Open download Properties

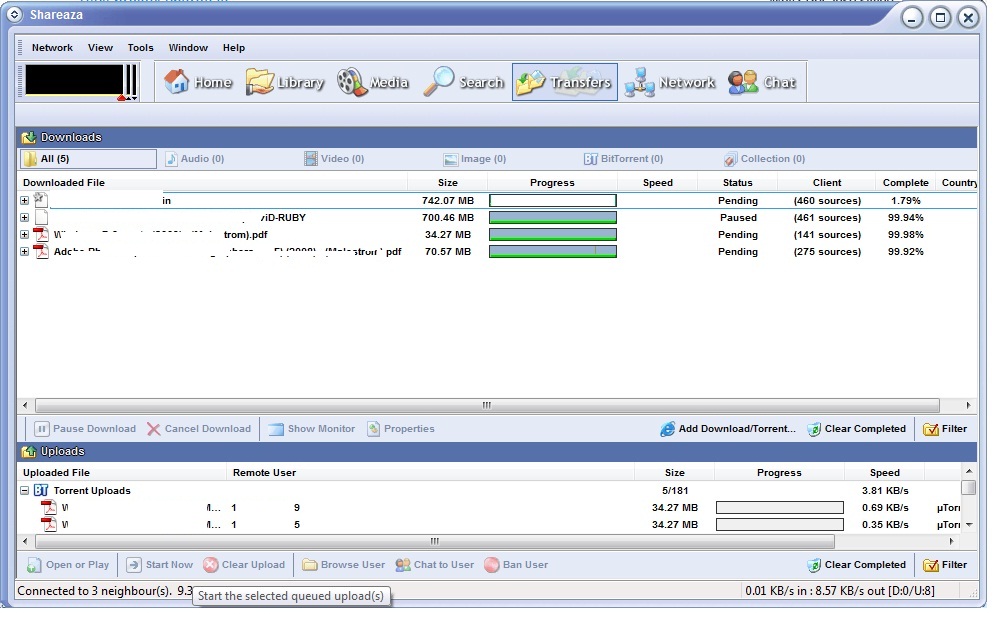400,429
